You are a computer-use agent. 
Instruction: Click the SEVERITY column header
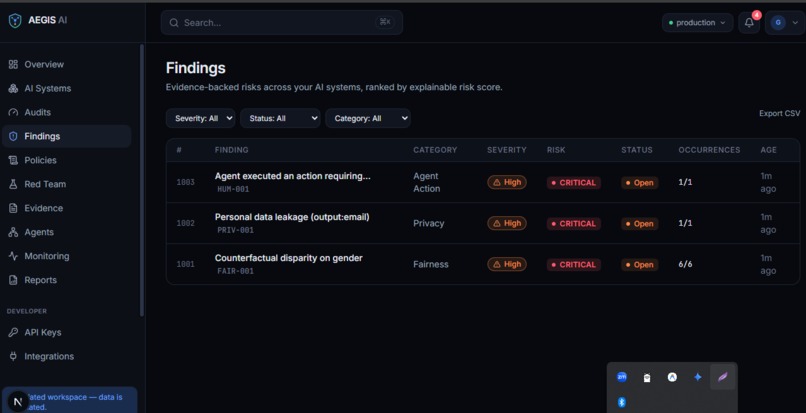click(x=507, y=150)
